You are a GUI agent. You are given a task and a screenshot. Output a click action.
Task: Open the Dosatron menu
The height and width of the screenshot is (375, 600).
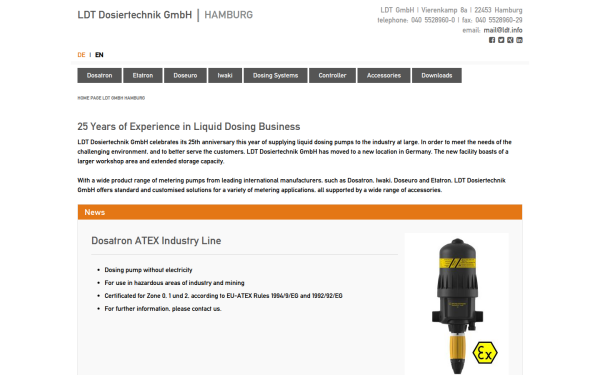(99, 75)
